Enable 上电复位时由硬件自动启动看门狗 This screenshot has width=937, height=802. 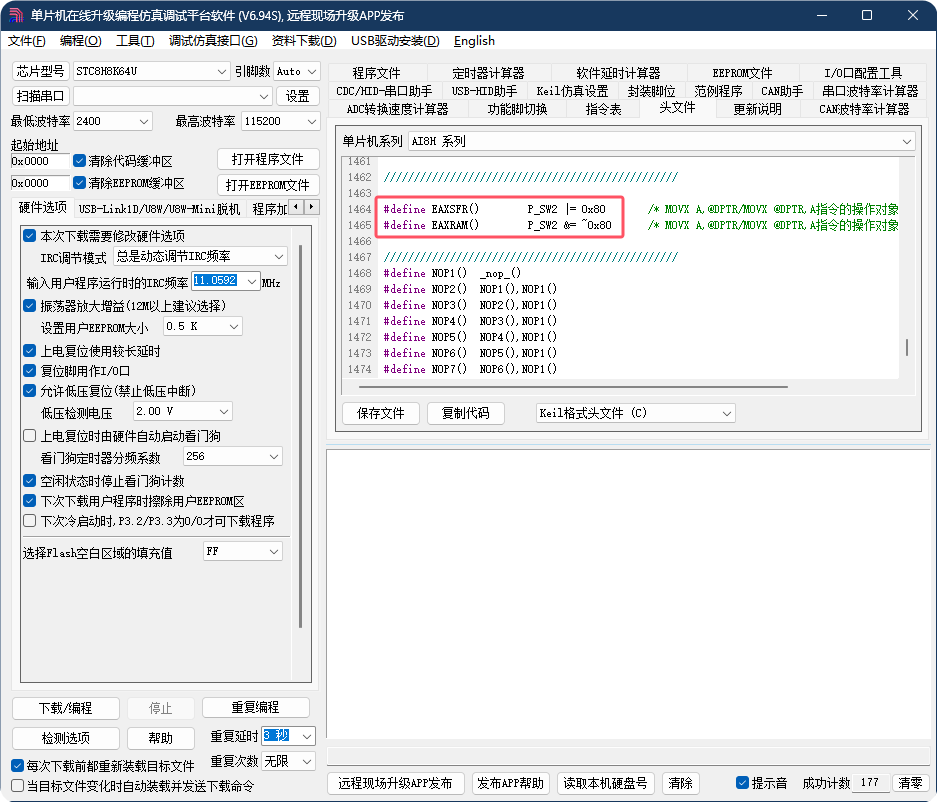29,436
